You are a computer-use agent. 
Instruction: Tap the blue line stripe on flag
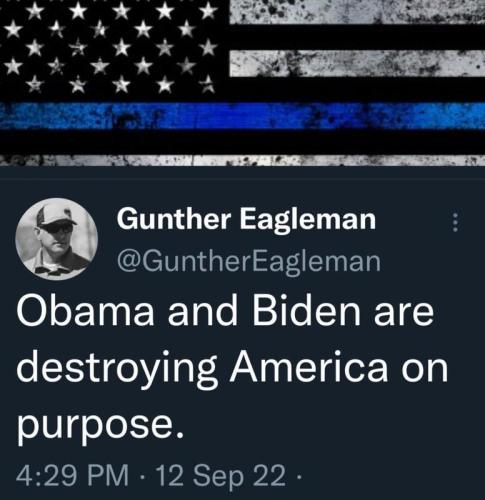click(x=242, y=116)
